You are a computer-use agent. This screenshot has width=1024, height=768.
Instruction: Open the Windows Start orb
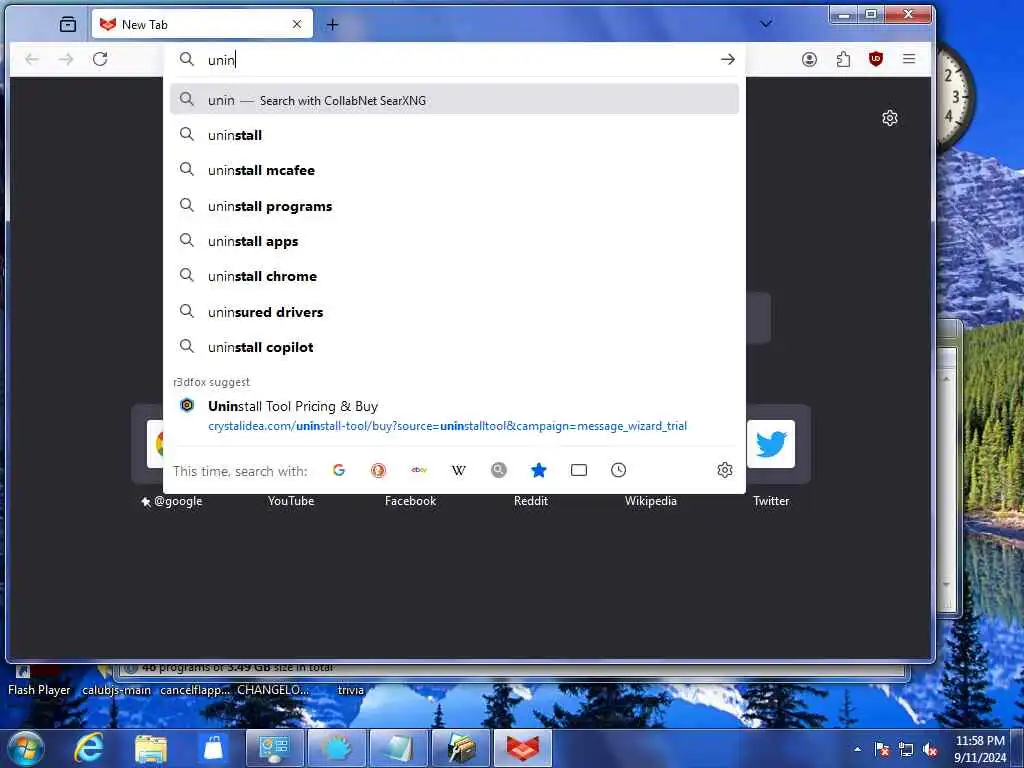click(x=26, y=748)
